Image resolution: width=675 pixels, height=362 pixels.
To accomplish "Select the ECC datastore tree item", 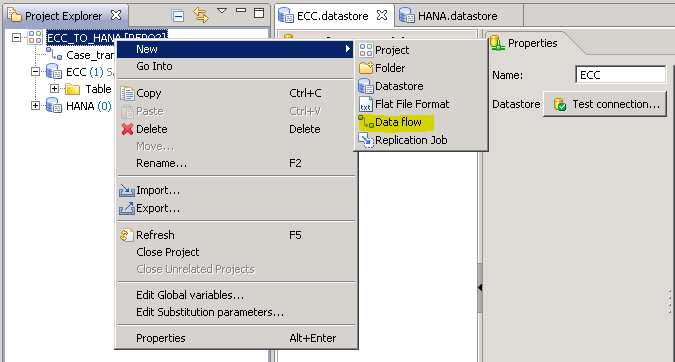I will [76, 72].
